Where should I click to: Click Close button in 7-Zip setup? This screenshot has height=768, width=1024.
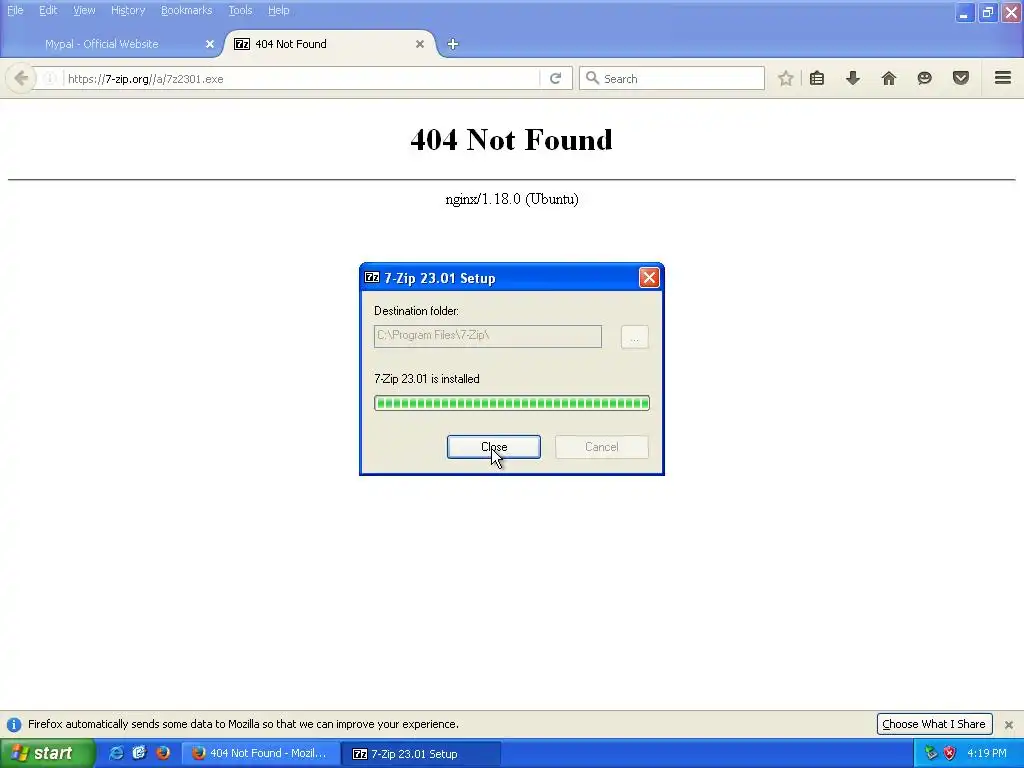(494, 447)
